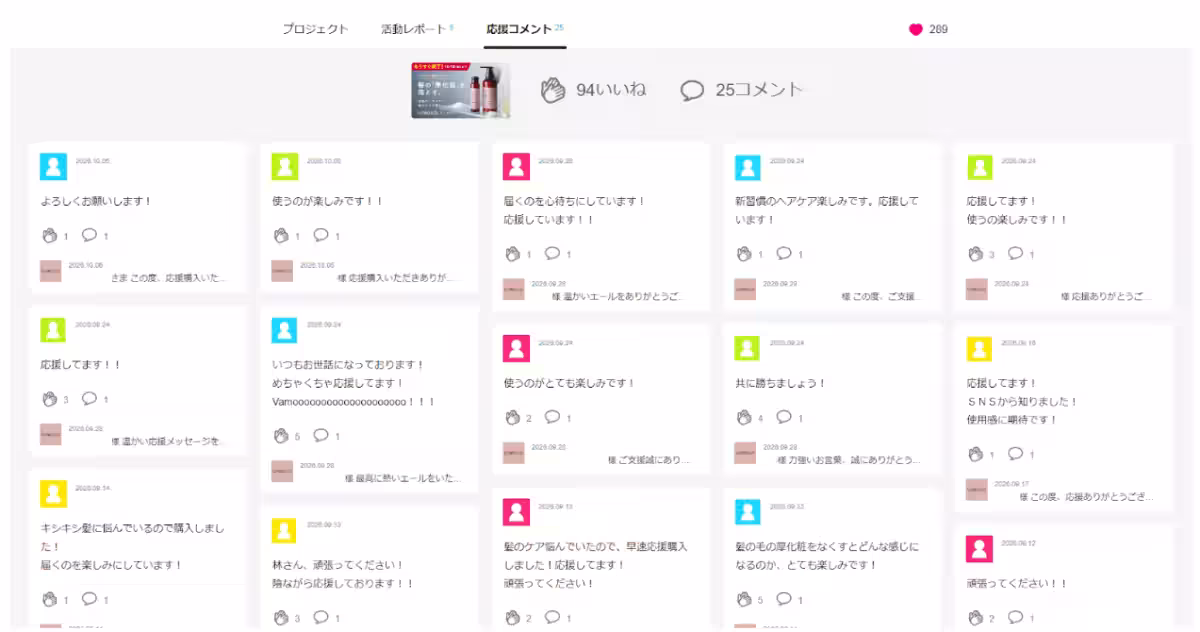This screenshot has width=1200, height=632.
Task: Click the green avatar on the 共に勝ちましょう！ card
Action: point(748,348)
